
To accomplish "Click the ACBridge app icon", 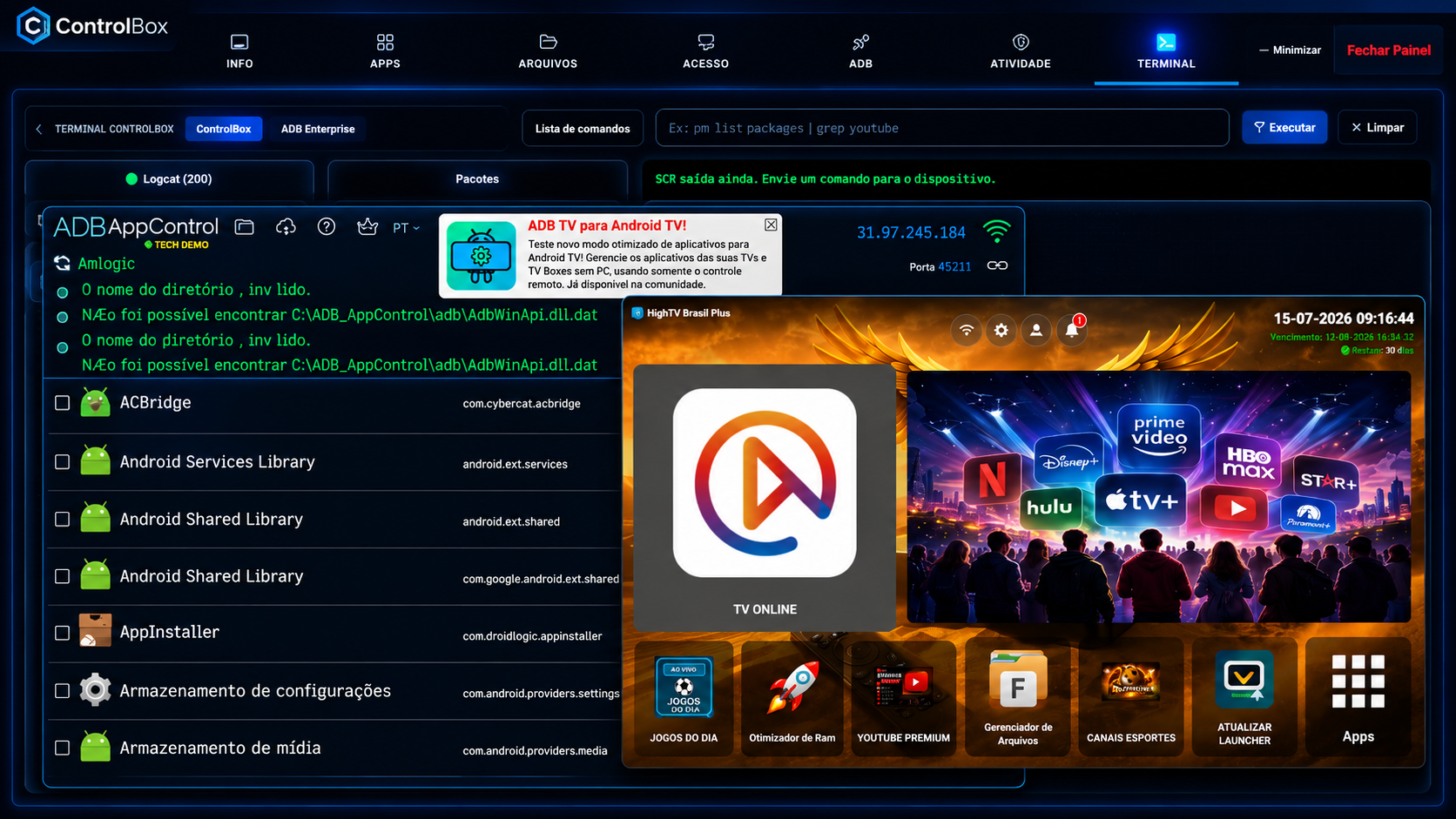I will tap(95, 402).
